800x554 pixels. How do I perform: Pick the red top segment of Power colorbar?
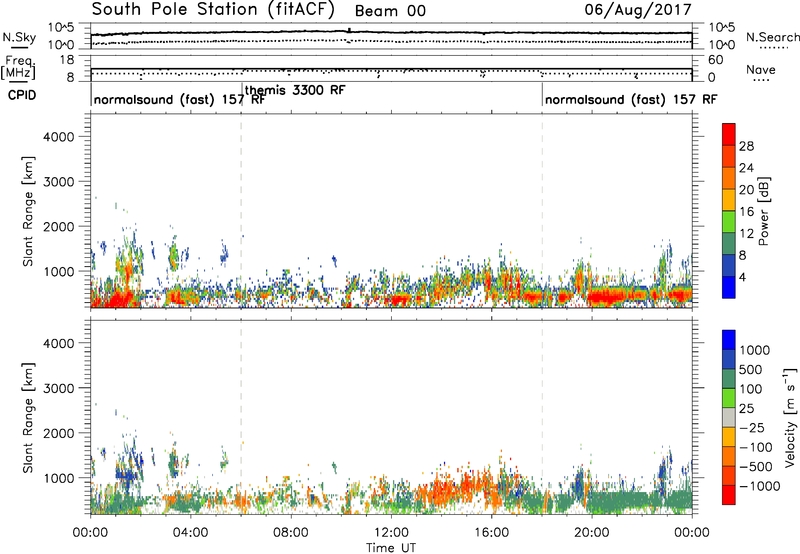click(729, 134)
